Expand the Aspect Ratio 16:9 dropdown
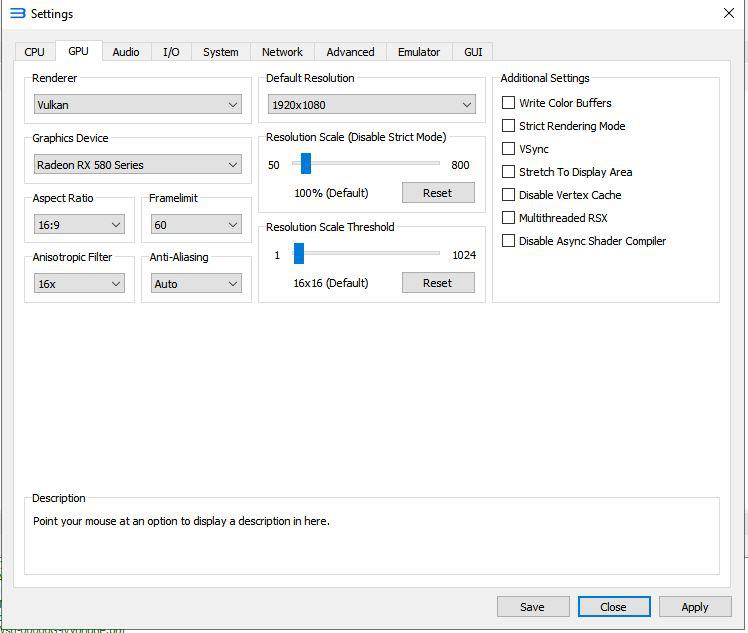748x633 pixels. click(79, 225)
